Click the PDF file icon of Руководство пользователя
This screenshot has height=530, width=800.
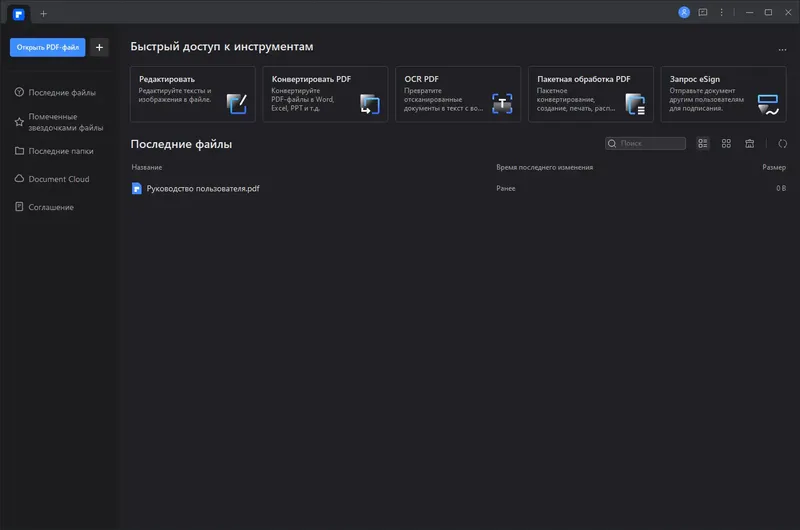click(x=137, y=188)
